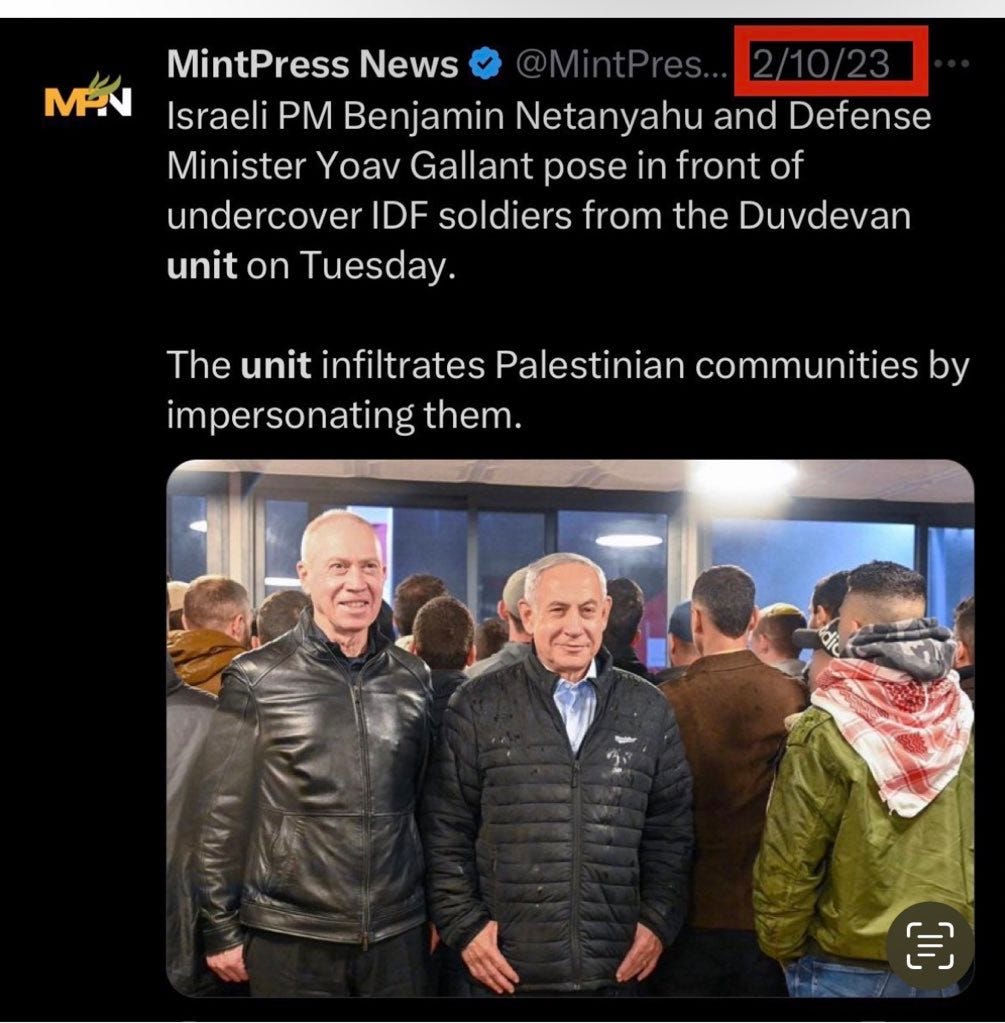Click the blue verified badge
Viewport: 1005px width, 1023px height.
click(x=486, y=64)
